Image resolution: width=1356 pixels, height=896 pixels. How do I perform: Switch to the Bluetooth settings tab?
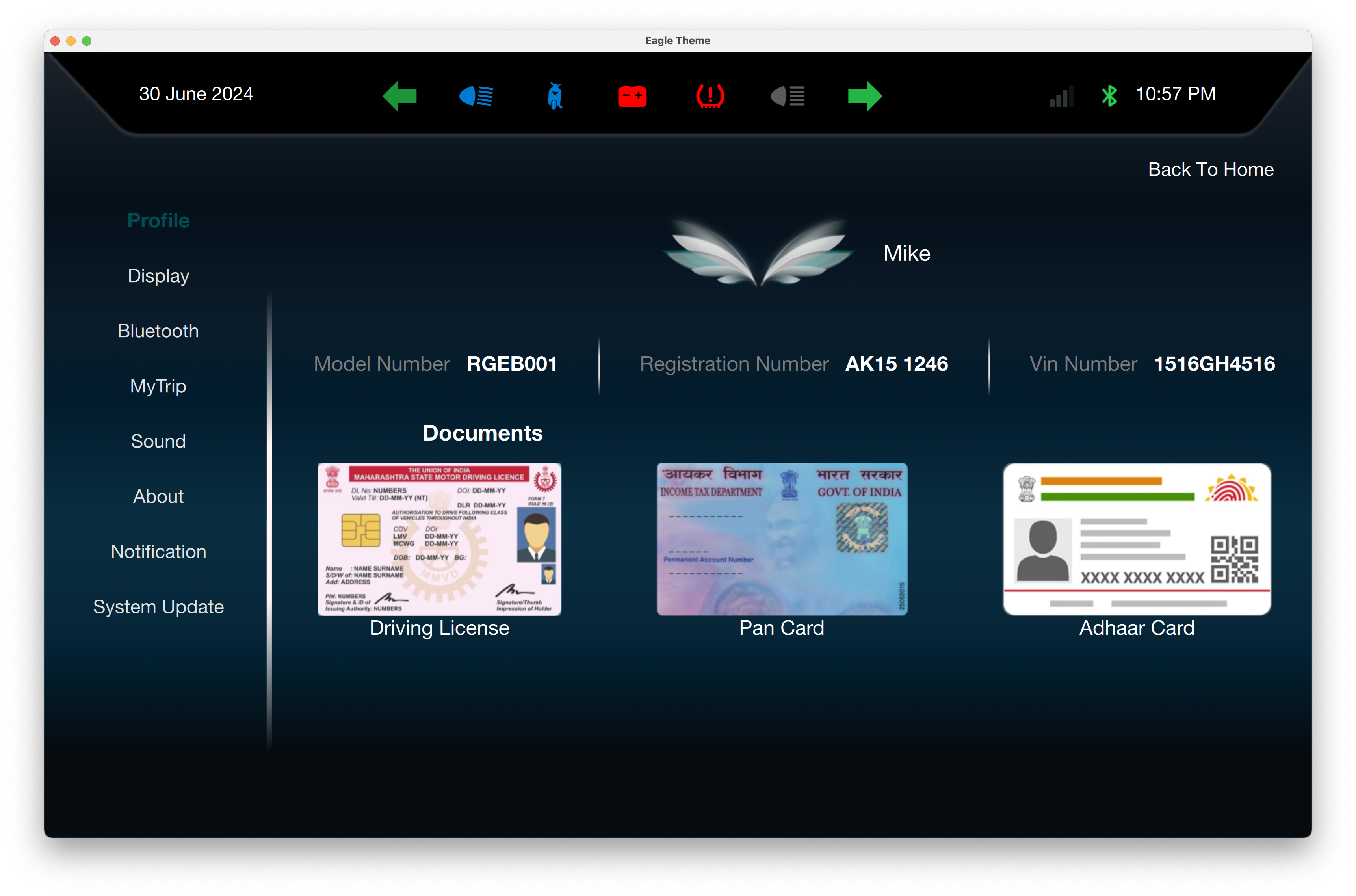pyautogui.click(x=158, y=331)
